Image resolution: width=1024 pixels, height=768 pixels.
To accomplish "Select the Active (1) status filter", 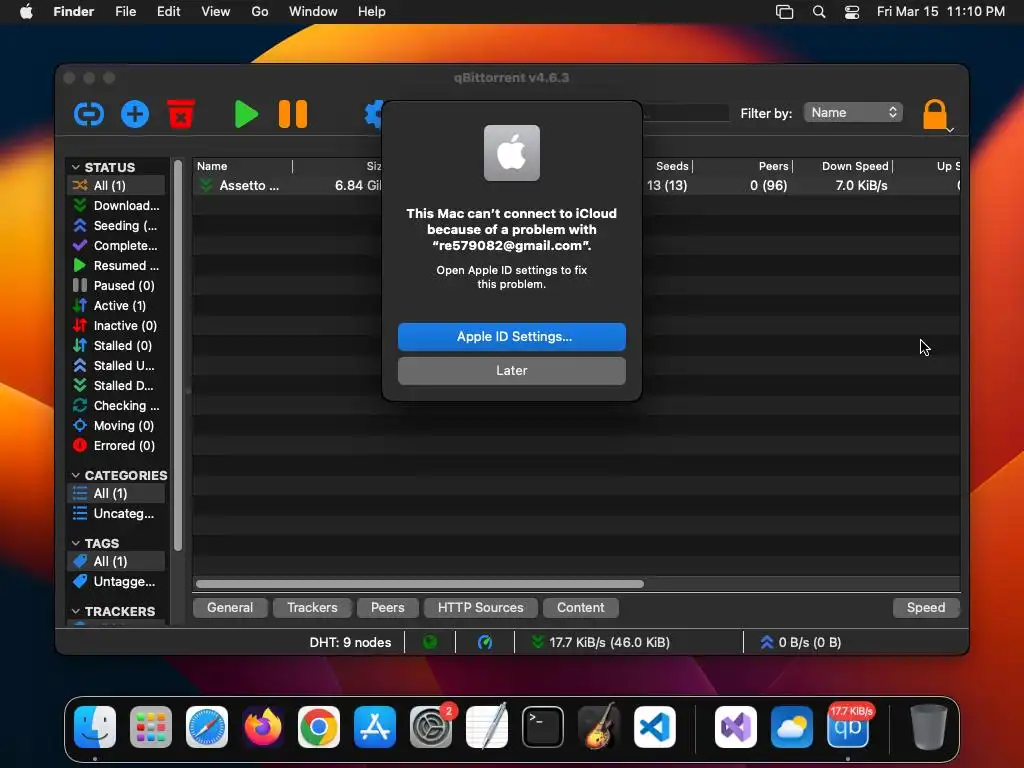I will (x=116, y=306).
